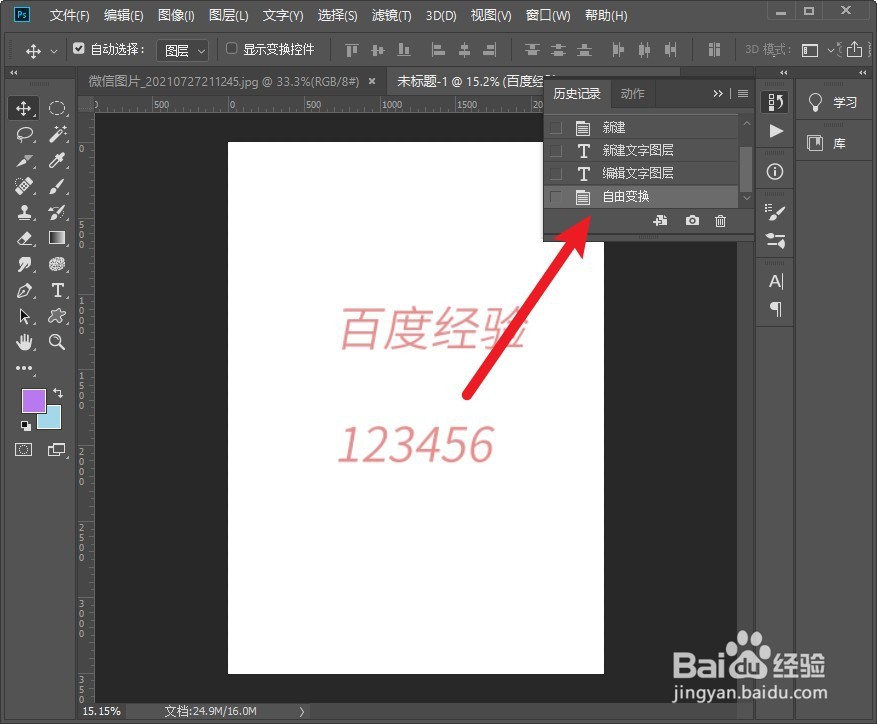This screenshot has width=877, height=724.
Task: Select the Sponge tool
Action: click(57, 264)
